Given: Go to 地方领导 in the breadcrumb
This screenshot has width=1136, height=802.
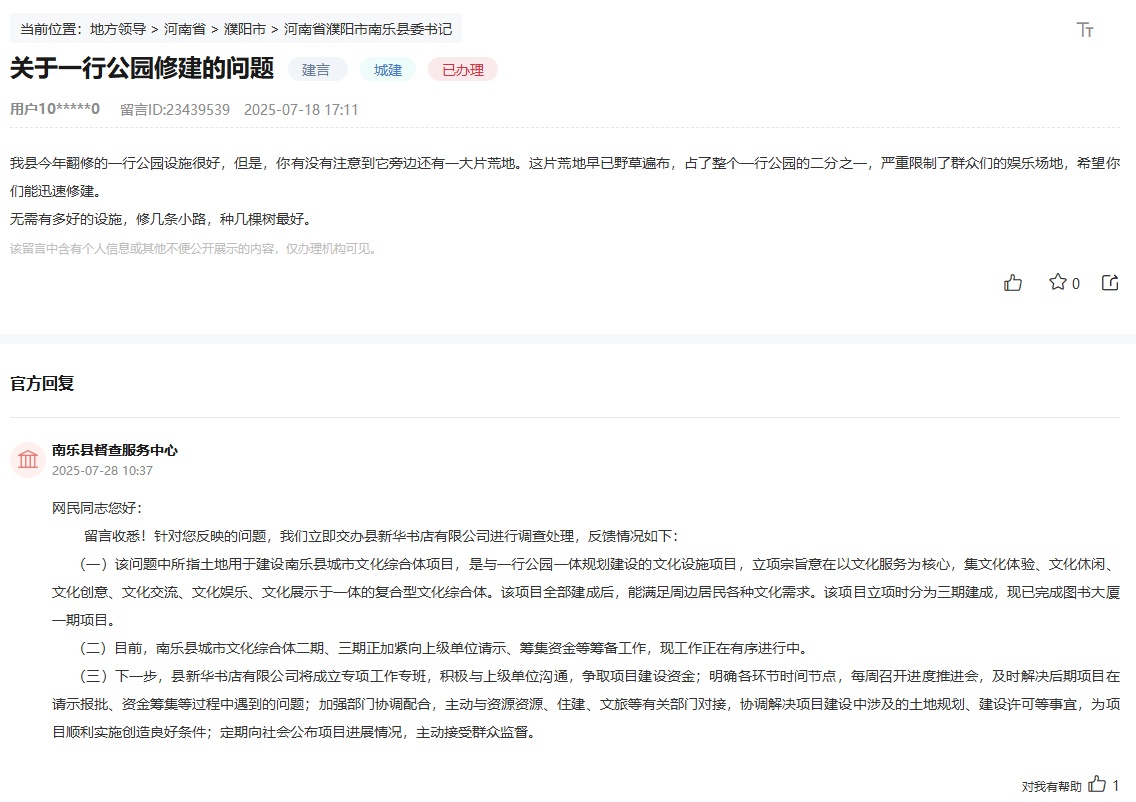Looking at the screenshot, I should (x=117, y=29).
